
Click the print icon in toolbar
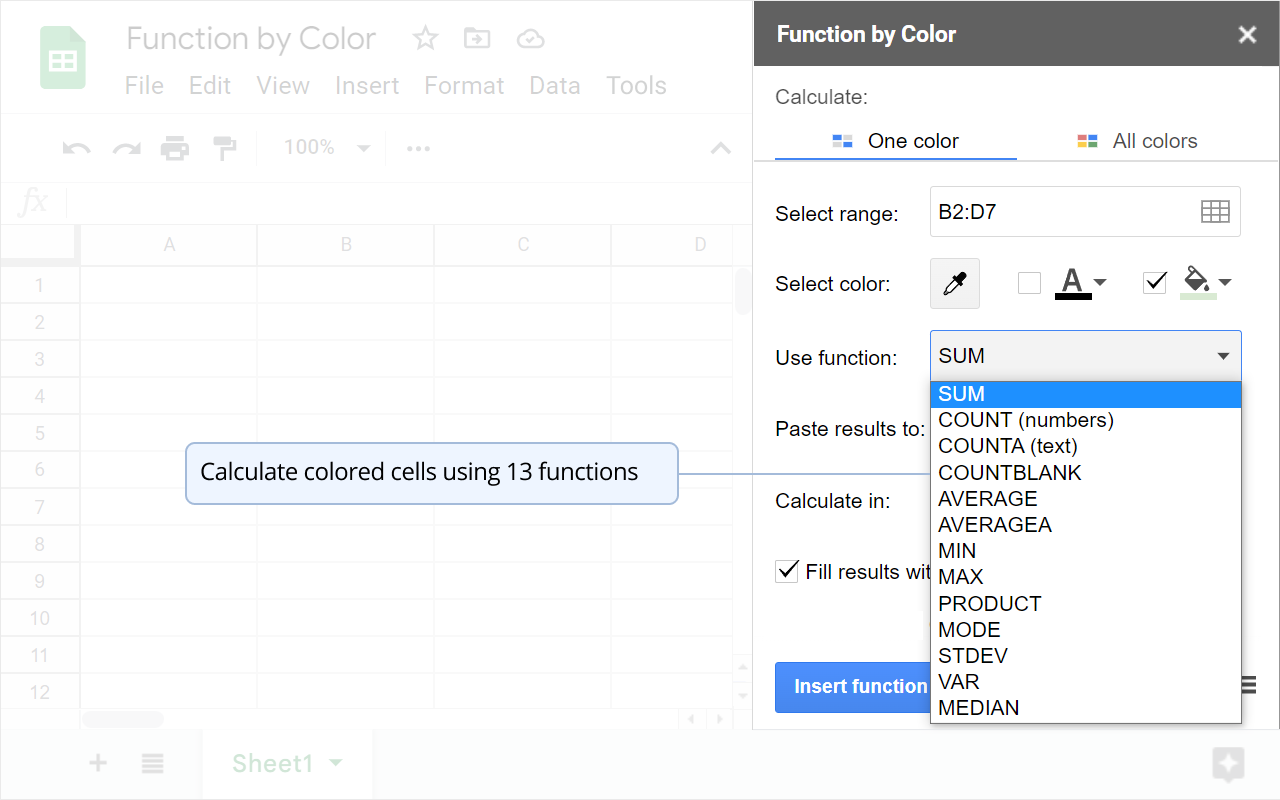pyautogui.click(x=175, y=149)
